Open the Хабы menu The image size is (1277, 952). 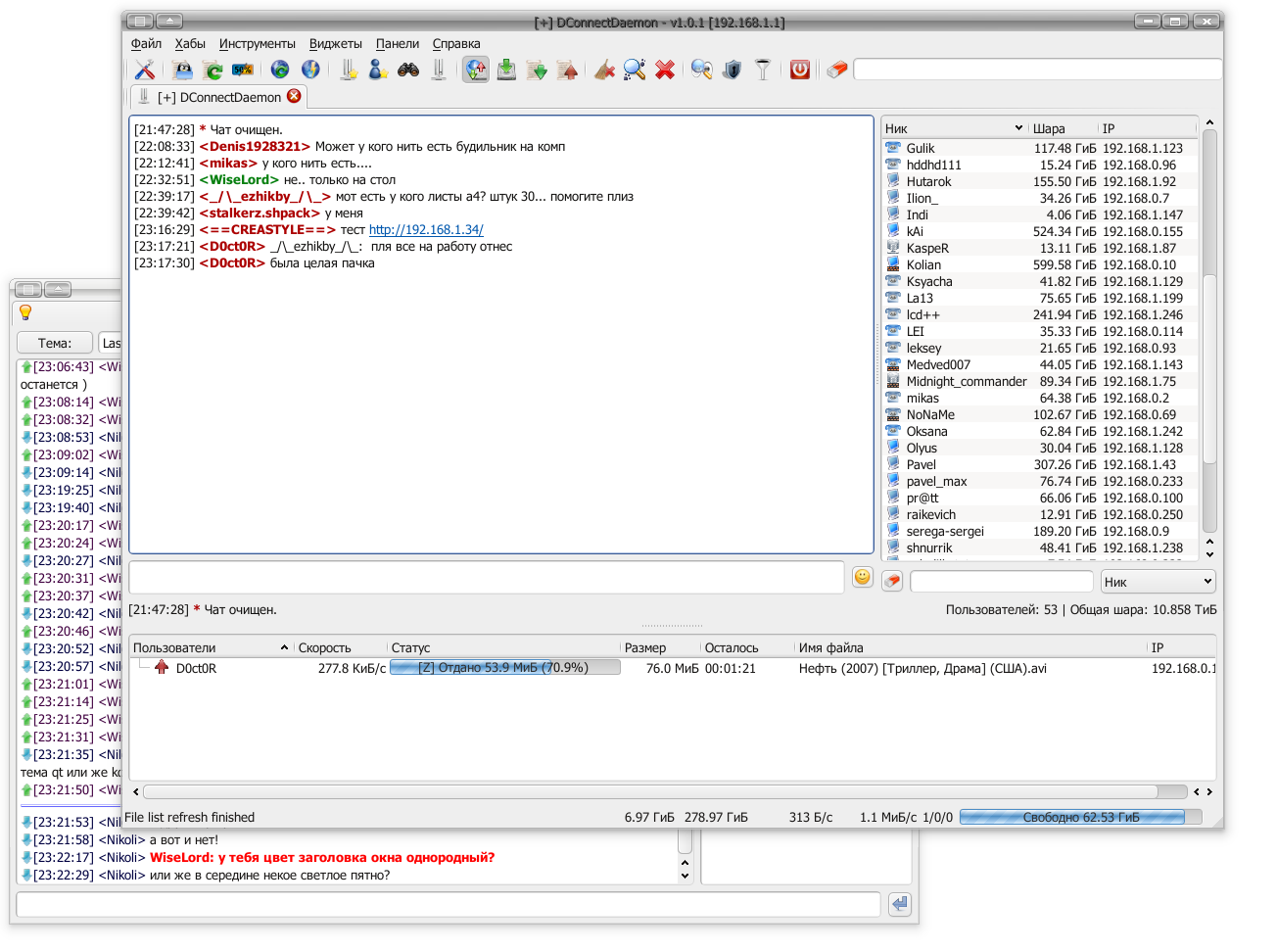pyautogui.click(x=190, y=43)
